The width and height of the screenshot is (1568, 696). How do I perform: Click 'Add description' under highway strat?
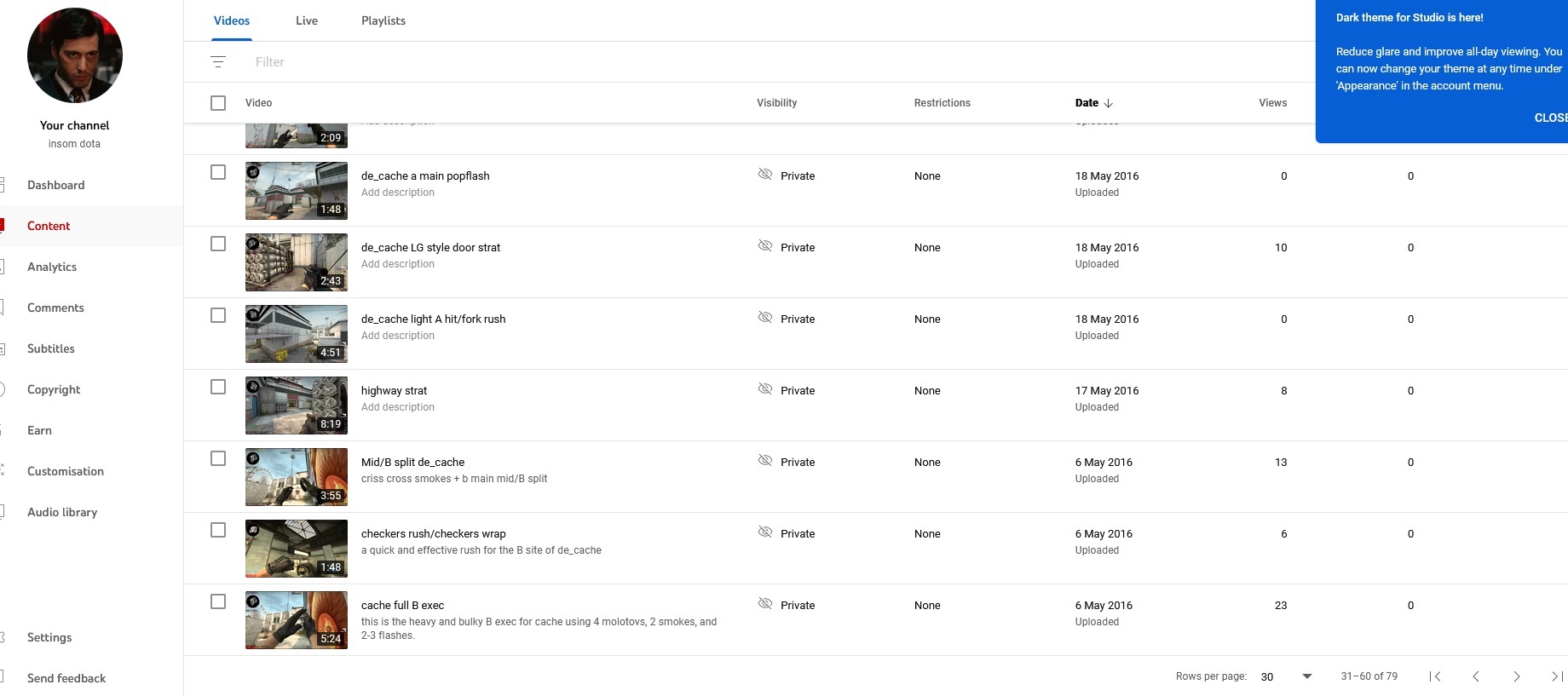[397, 407]
